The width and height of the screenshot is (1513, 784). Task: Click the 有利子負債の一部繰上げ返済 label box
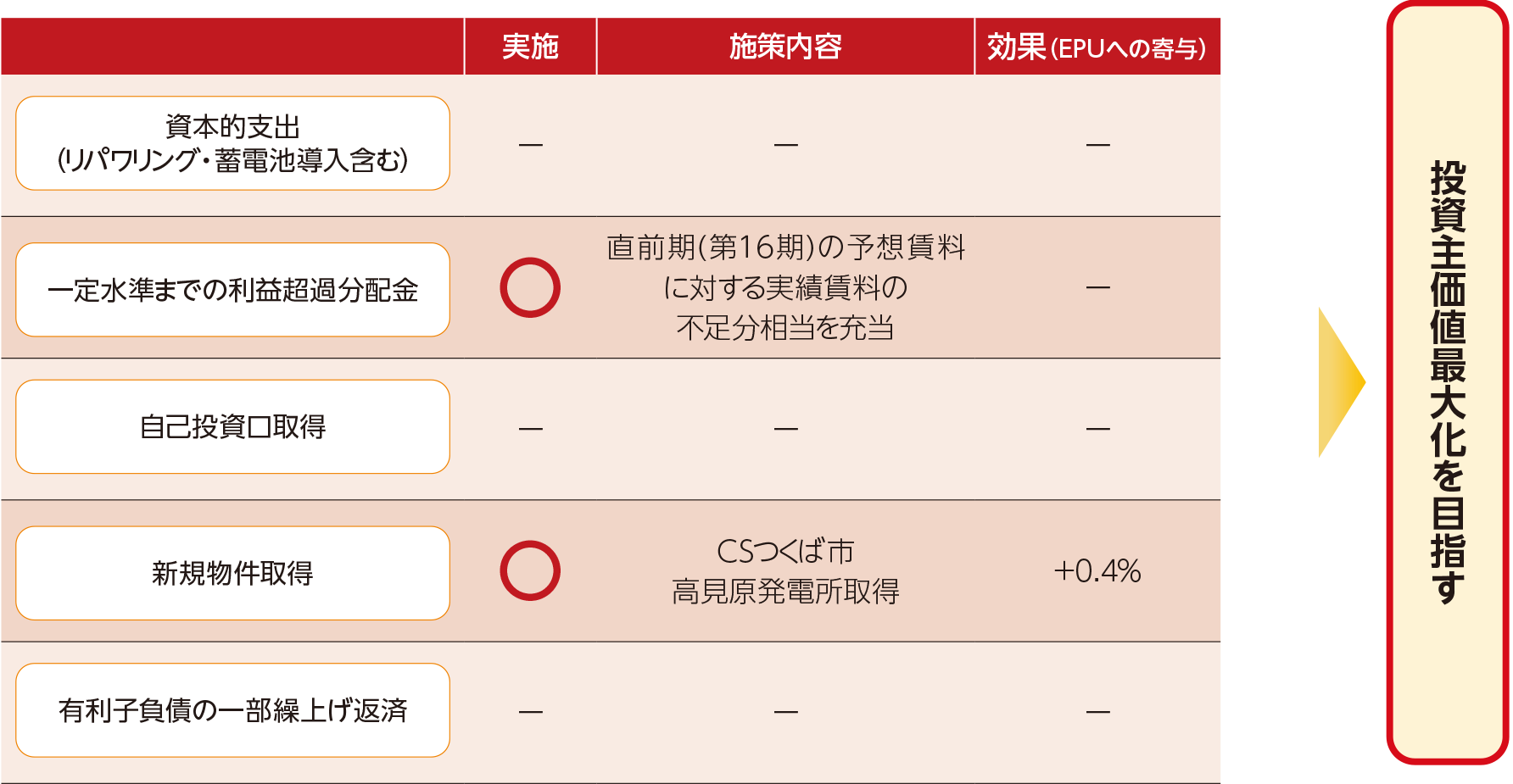pyautogui.click(x=232, y=710)
